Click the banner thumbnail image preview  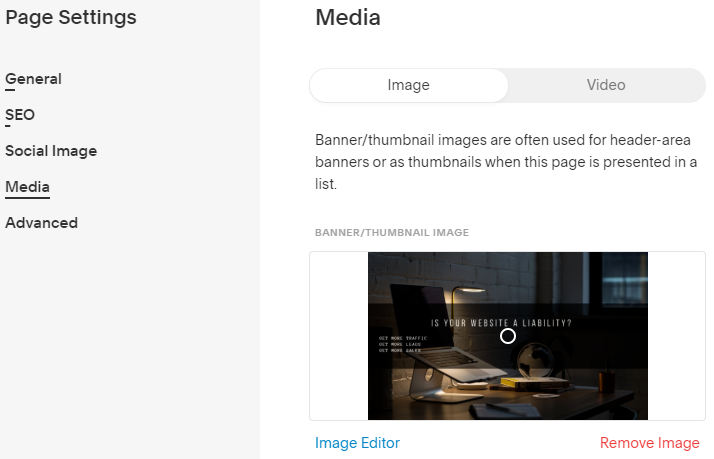508,336
